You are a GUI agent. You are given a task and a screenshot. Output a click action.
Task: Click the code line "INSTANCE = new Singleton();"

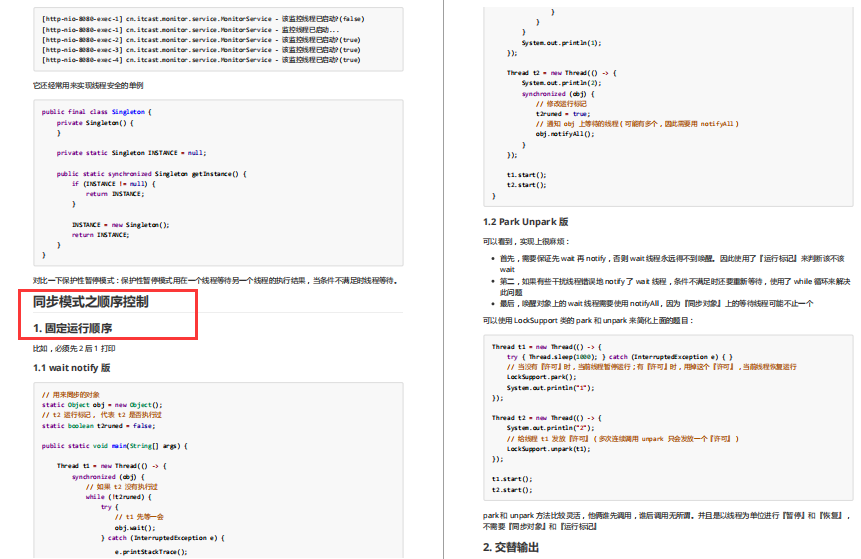[x=121, y=225]
